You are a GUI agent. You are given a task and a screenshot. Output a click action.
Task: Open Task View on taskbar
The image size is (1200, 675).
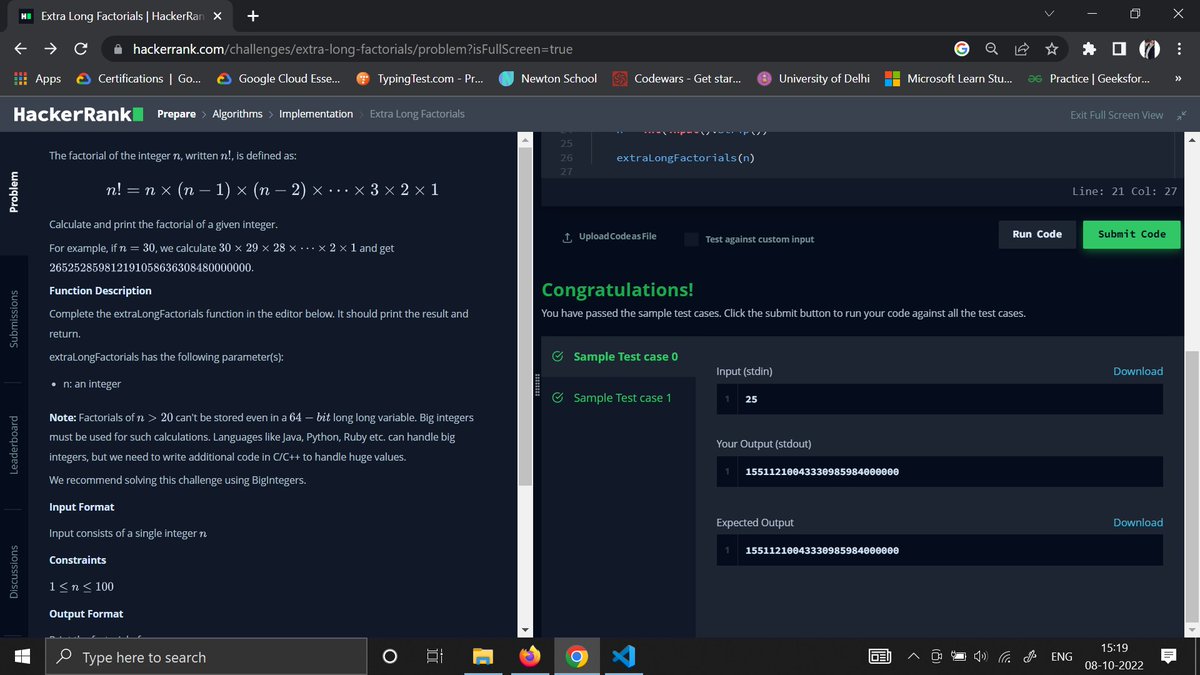(435, 657)
